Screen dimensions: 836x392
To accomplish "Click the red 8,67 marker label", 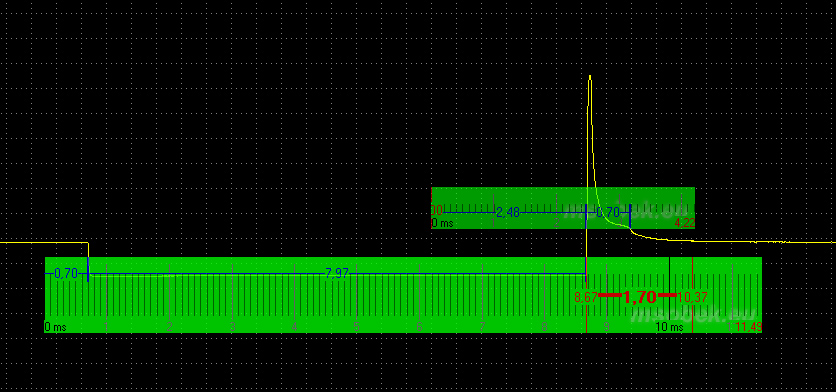I will [586, 297].
